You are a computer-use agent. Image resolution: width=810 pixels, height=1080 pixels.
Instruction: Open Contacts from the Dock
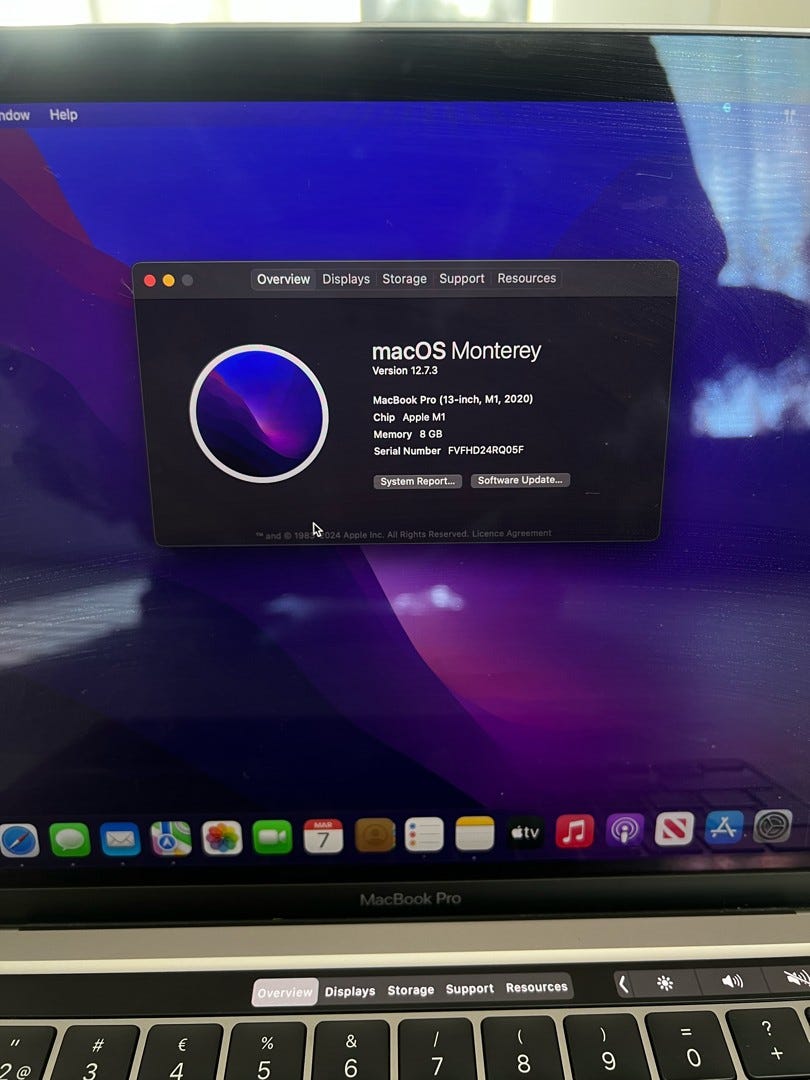coord(374,835)
